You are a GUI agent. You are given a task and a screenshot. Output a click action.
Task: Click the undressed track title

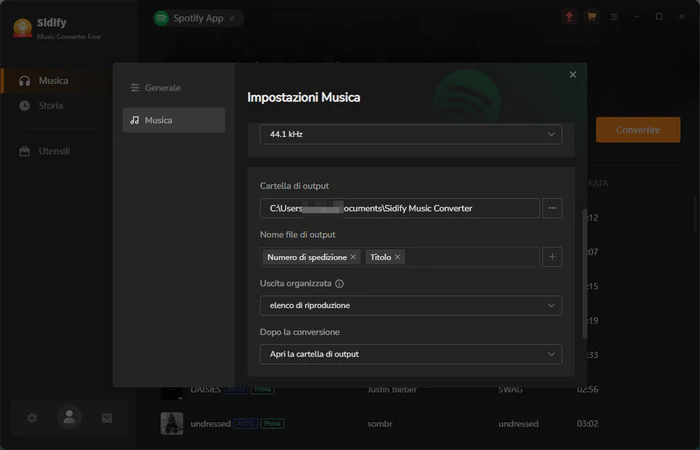(x=210, y=424)
